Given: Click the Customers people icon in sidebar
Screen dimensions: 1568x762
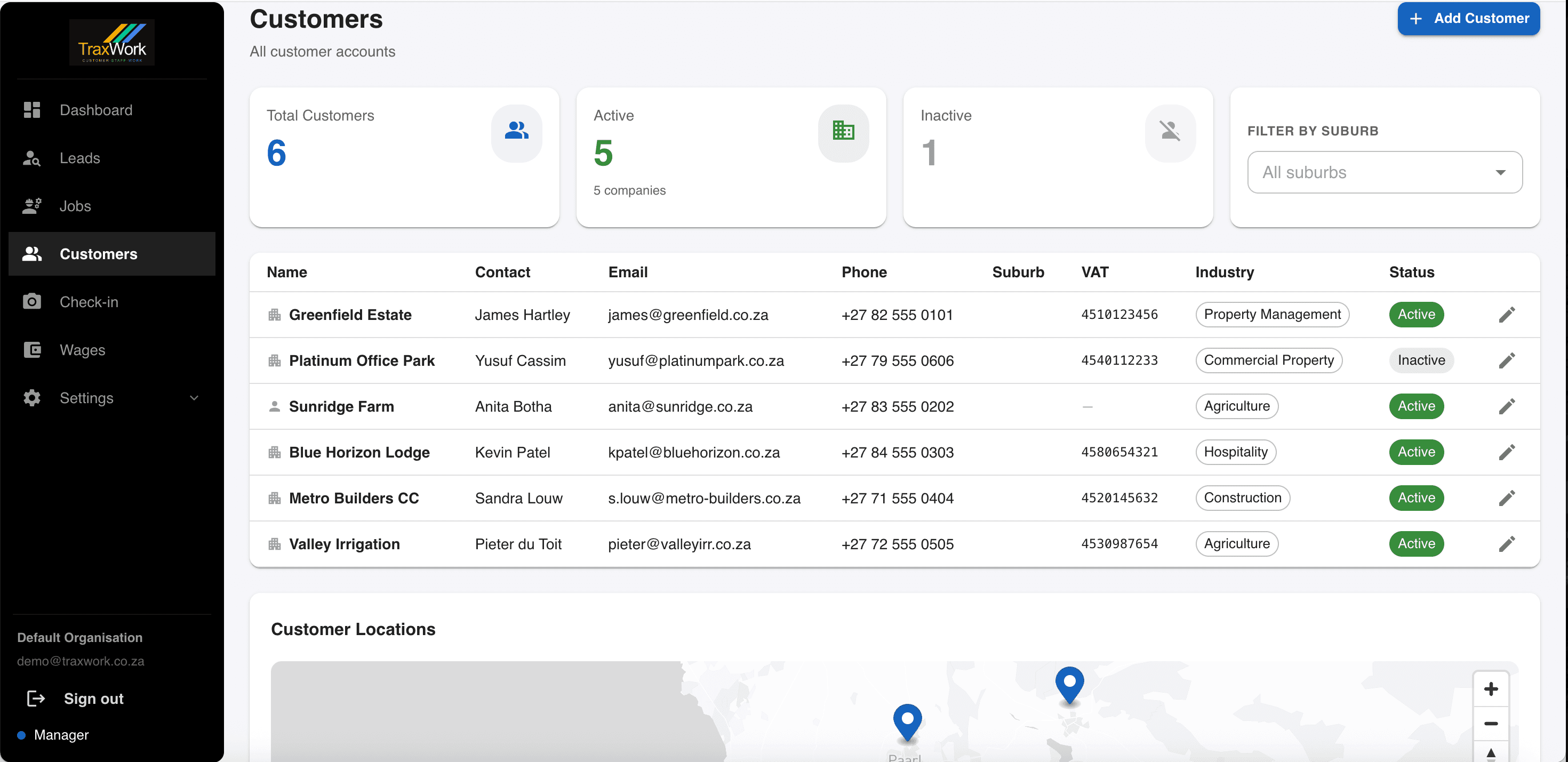Looking at the screenshot, I should point(31,254).
